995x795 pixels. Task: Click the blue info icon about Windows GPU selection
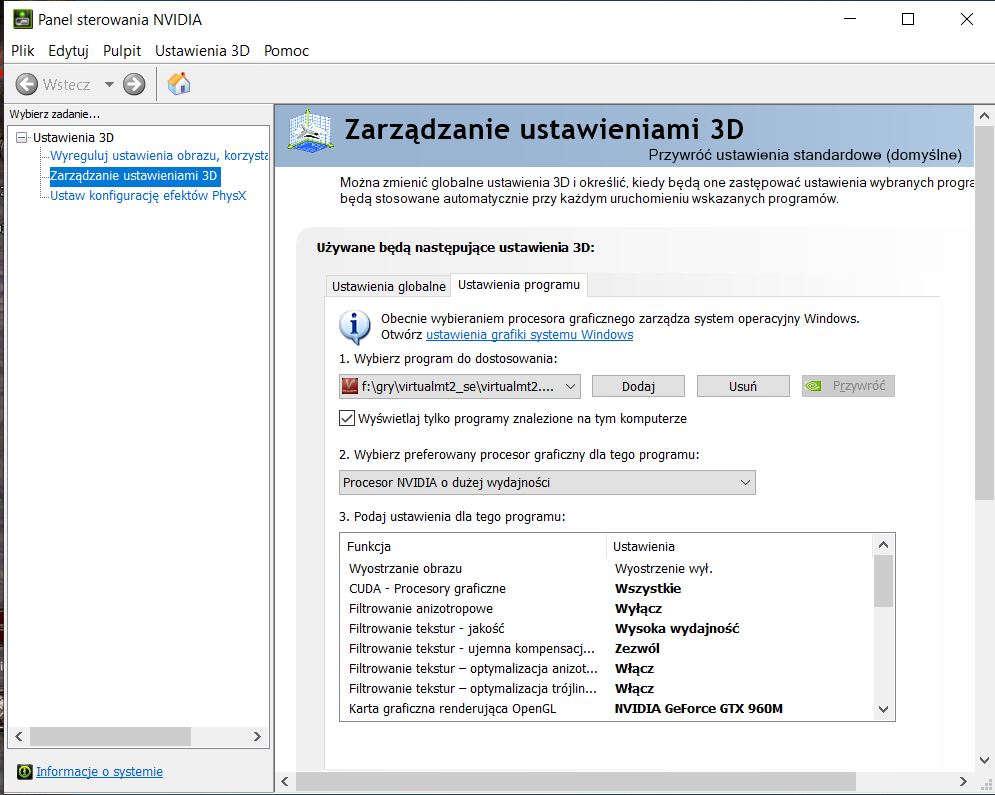[x=355, y=327]
